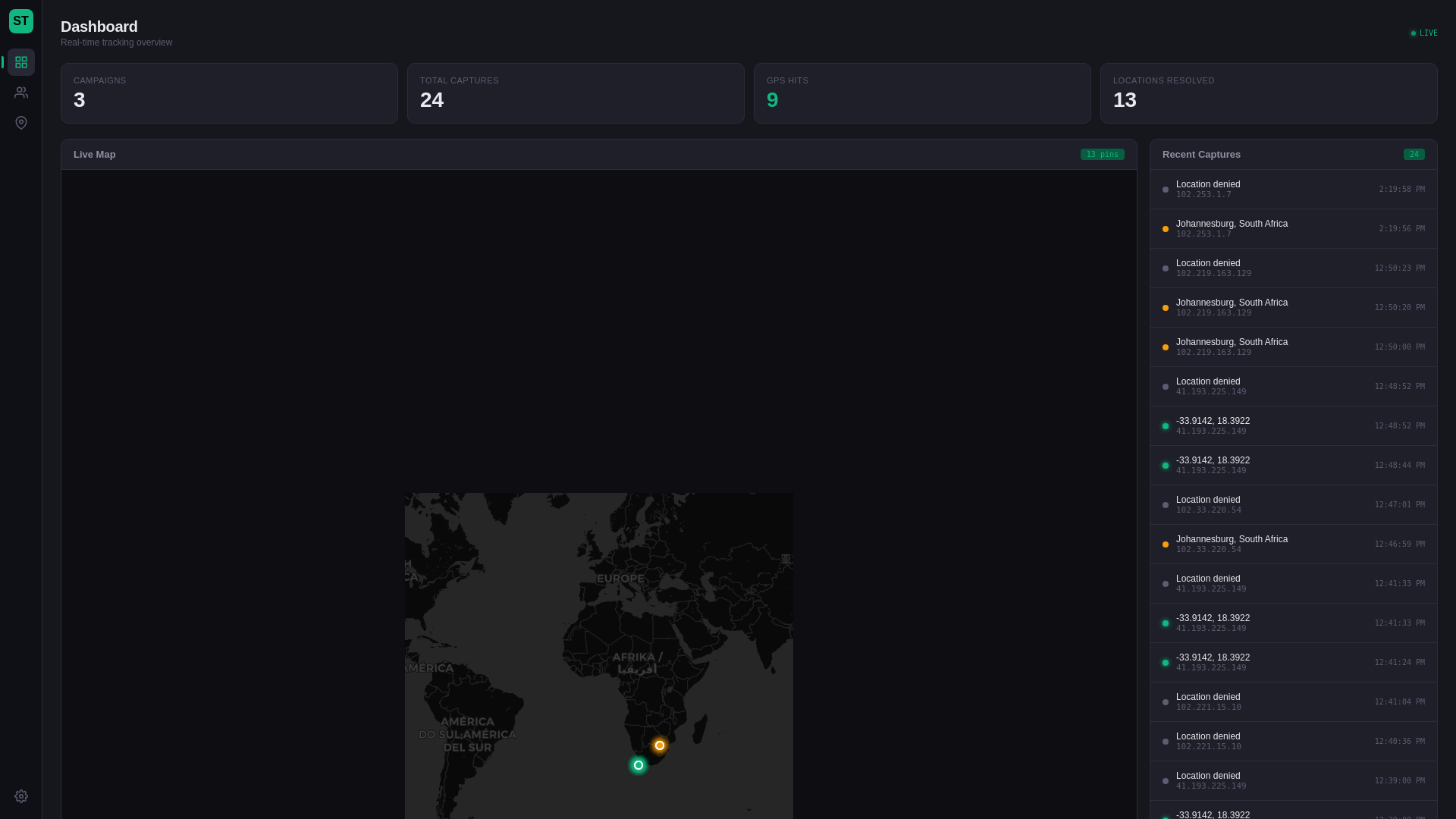This screenshot has height=819, width=1456.
Task: Select Location denied capture at 12:39:00 PM
Action: (1294, 781)
